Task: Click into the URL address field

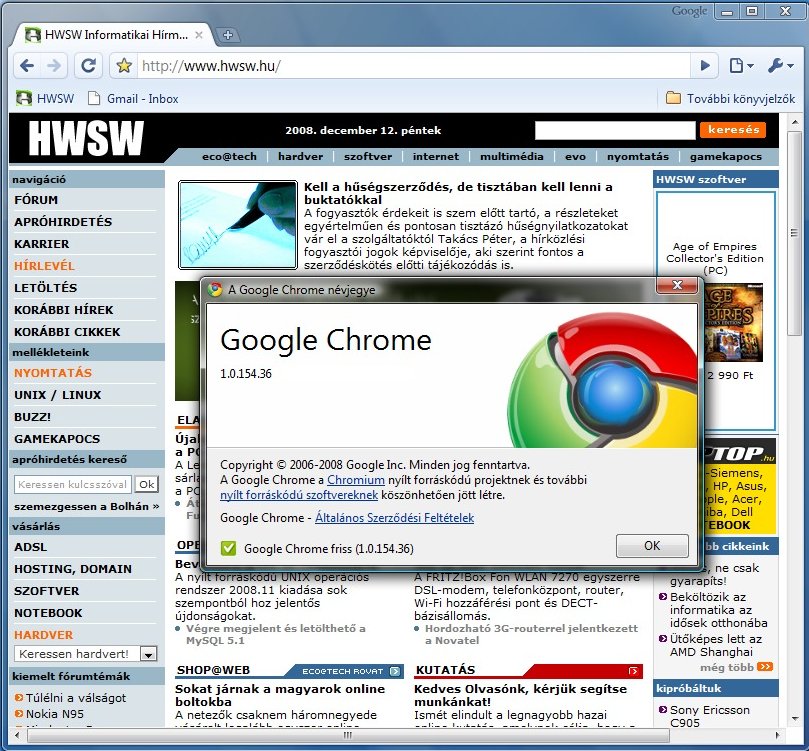Action: [x=413, y=66]
